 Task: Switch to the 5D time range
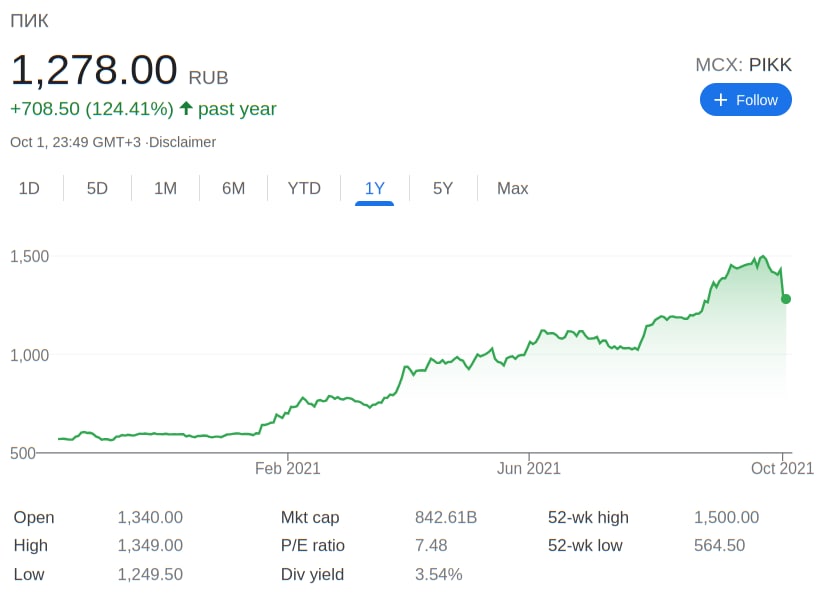click(x=97, y=188)
